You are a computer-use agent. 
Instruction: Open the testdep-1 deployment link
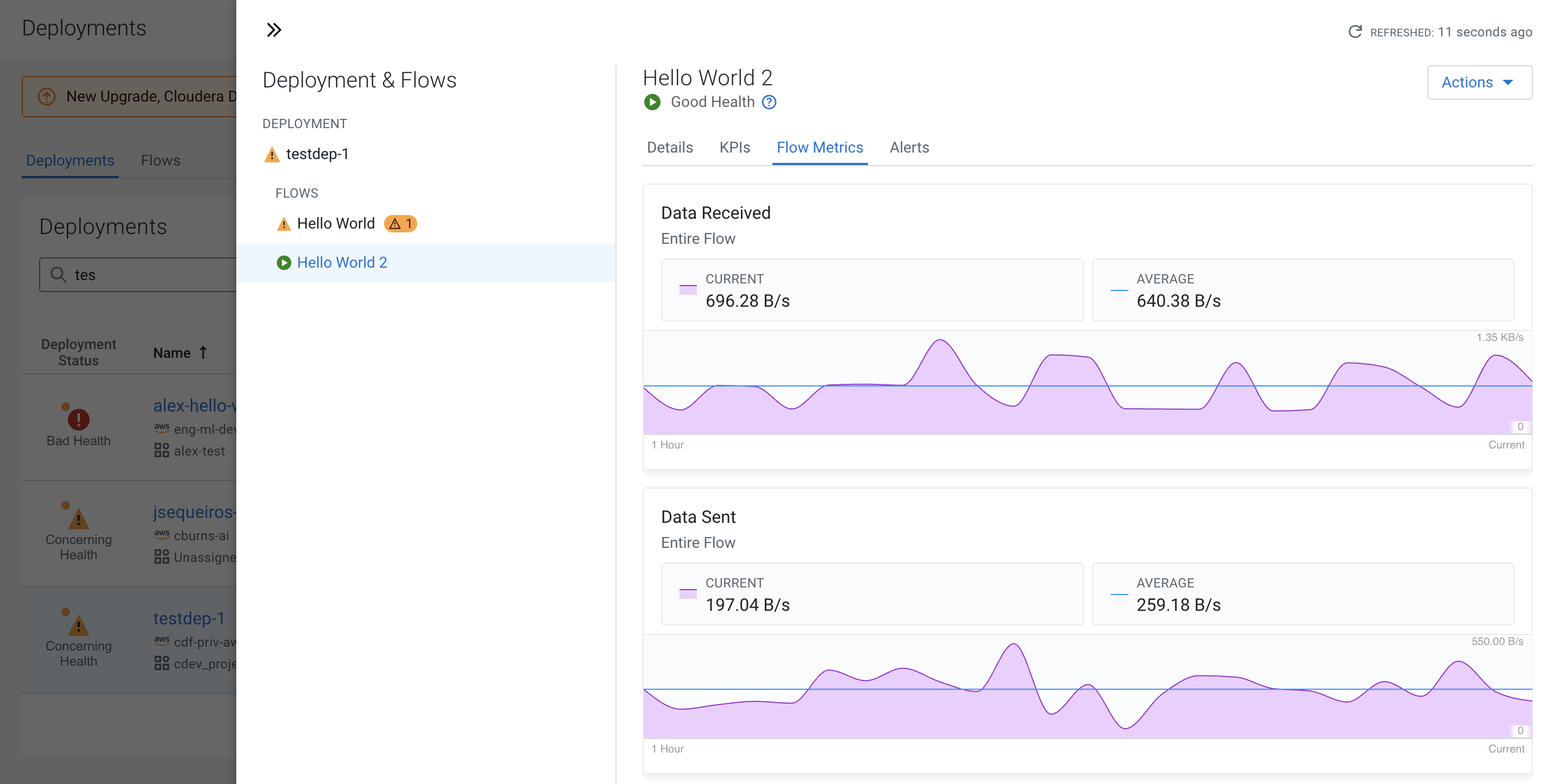coord(188,618)
